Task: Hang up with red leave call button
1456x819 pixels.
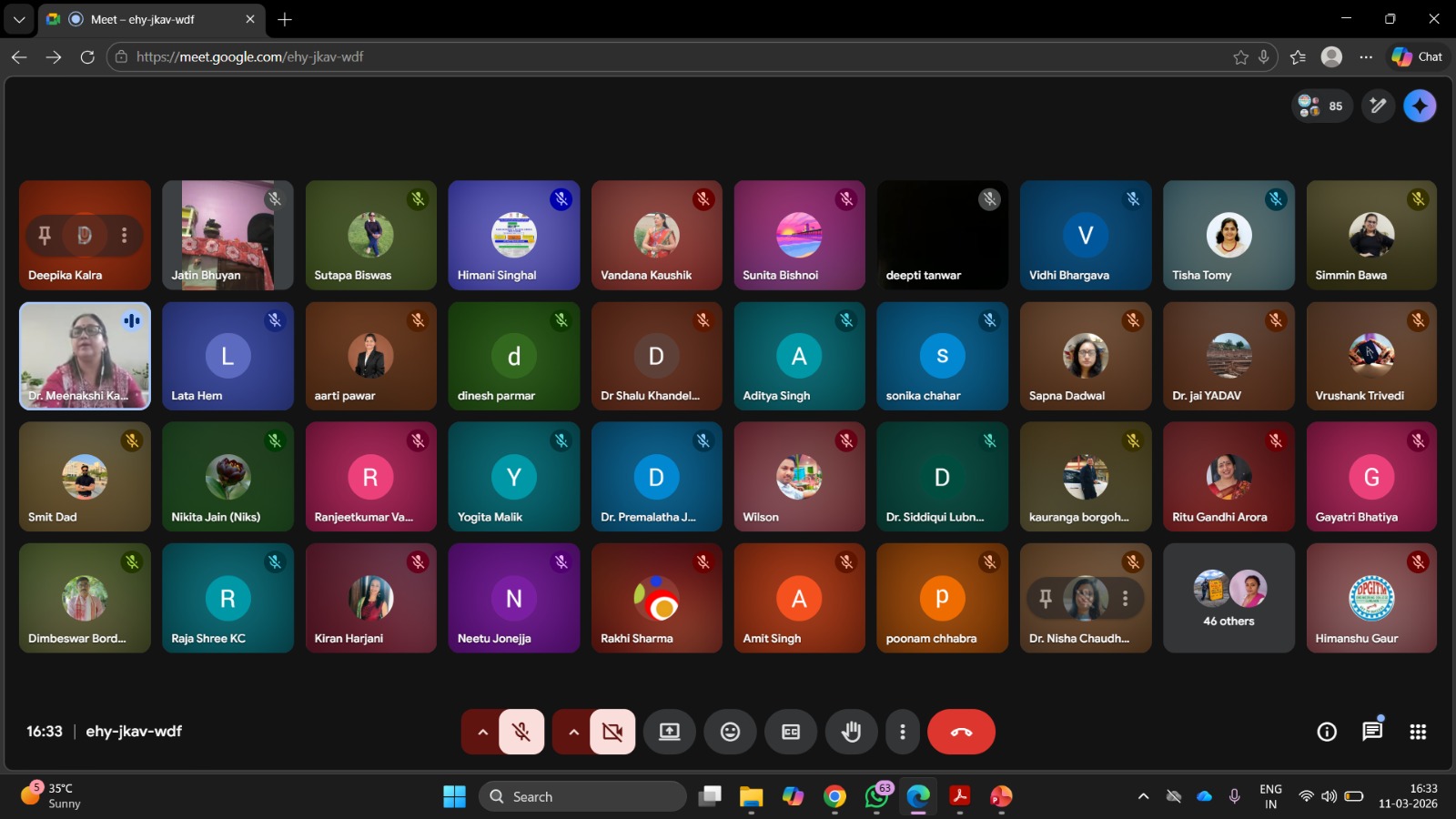Action: coord(961,732)
